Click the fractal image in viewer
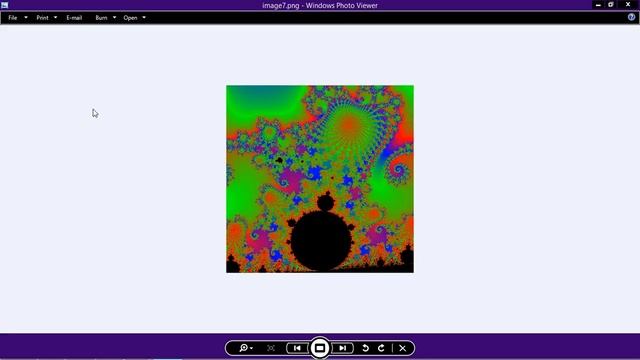Image resolution: width=640 pixels, height=360 pixels. pos(320,179)
